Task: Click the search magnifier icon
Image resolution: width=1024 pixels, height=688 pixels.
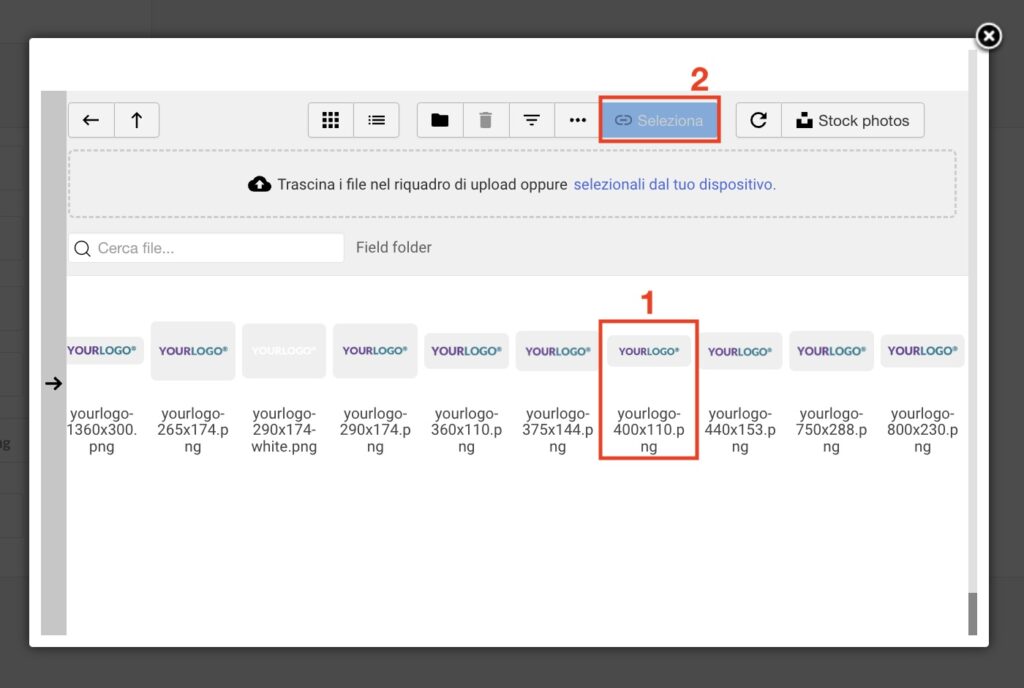Action: tap(82, 249)
